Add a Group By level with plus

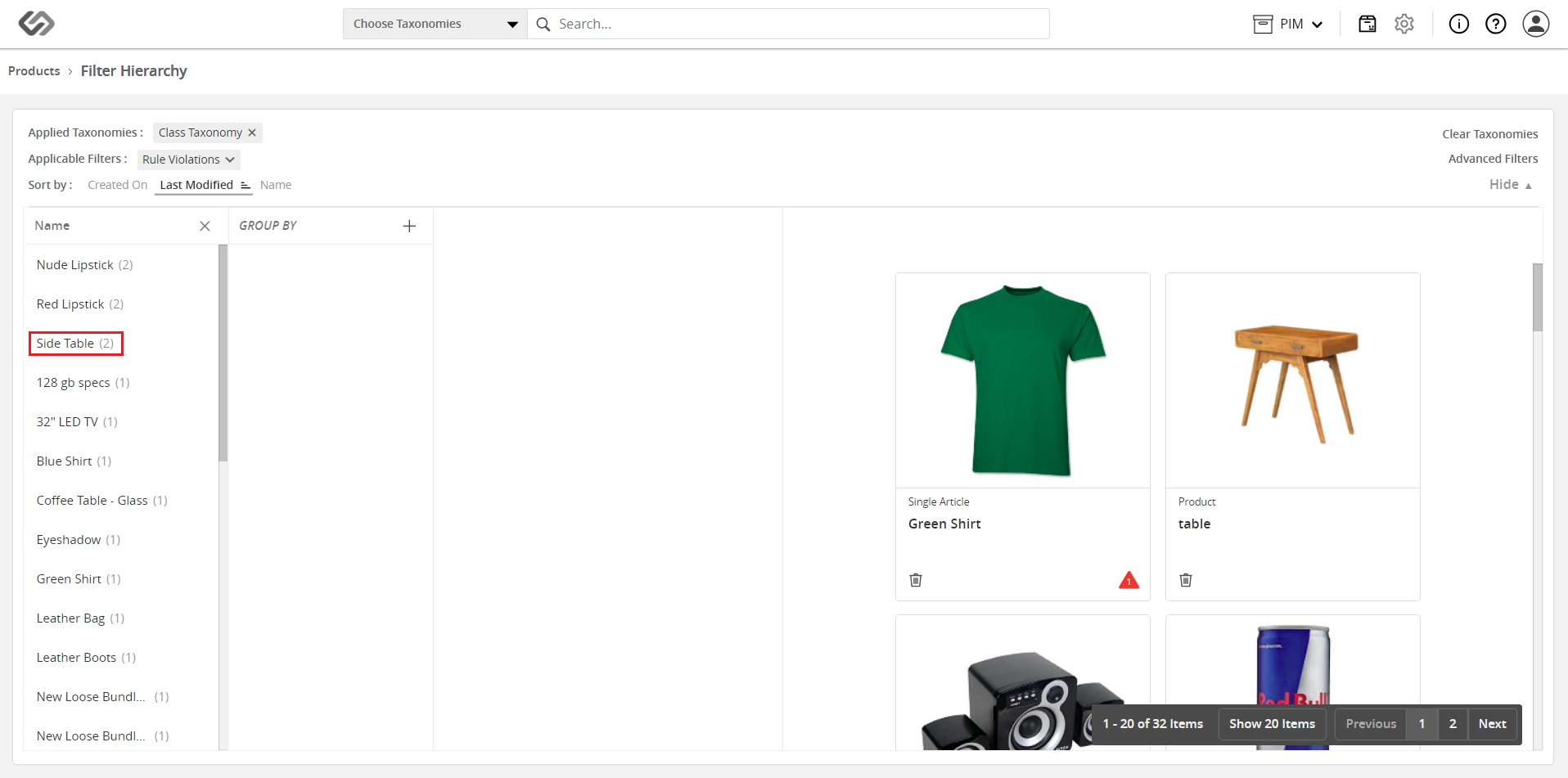pos(409,226)
